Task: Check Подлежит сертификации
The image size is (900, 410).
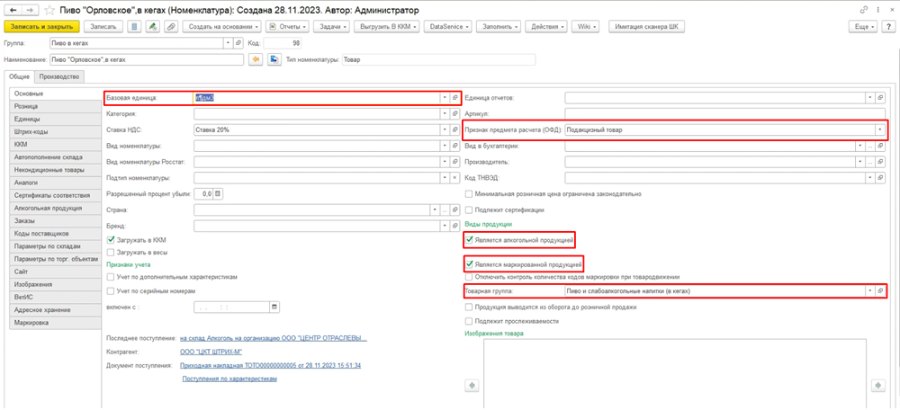Action: (x=470, y=210)
